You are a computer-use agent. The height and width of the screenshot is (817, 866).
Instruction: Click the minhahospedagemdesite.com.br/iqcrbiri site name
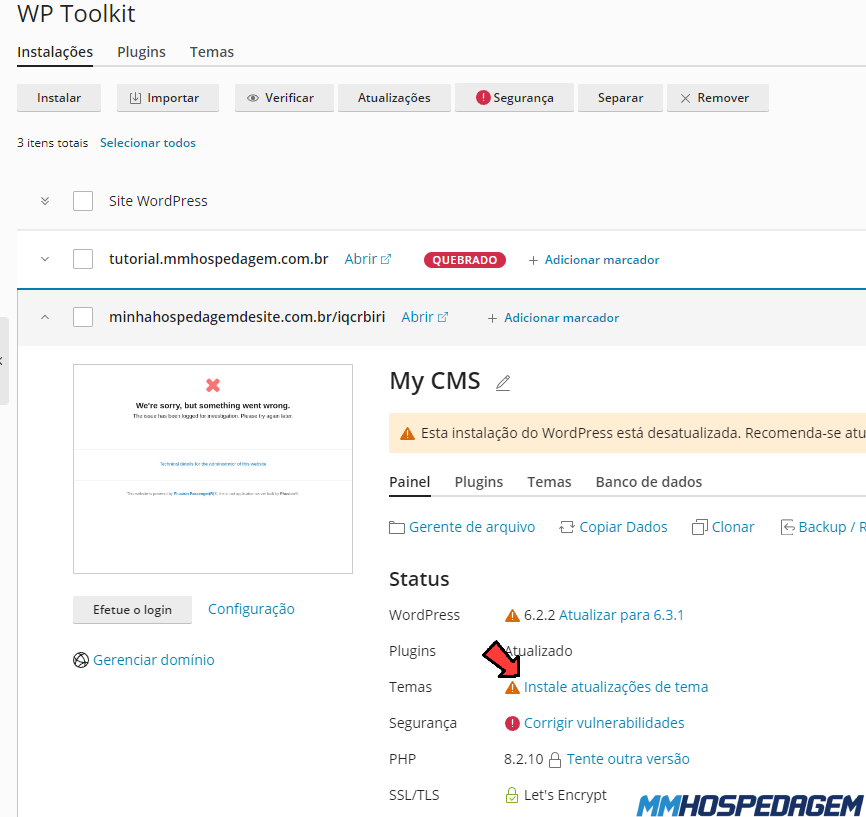tap(247, 317)
